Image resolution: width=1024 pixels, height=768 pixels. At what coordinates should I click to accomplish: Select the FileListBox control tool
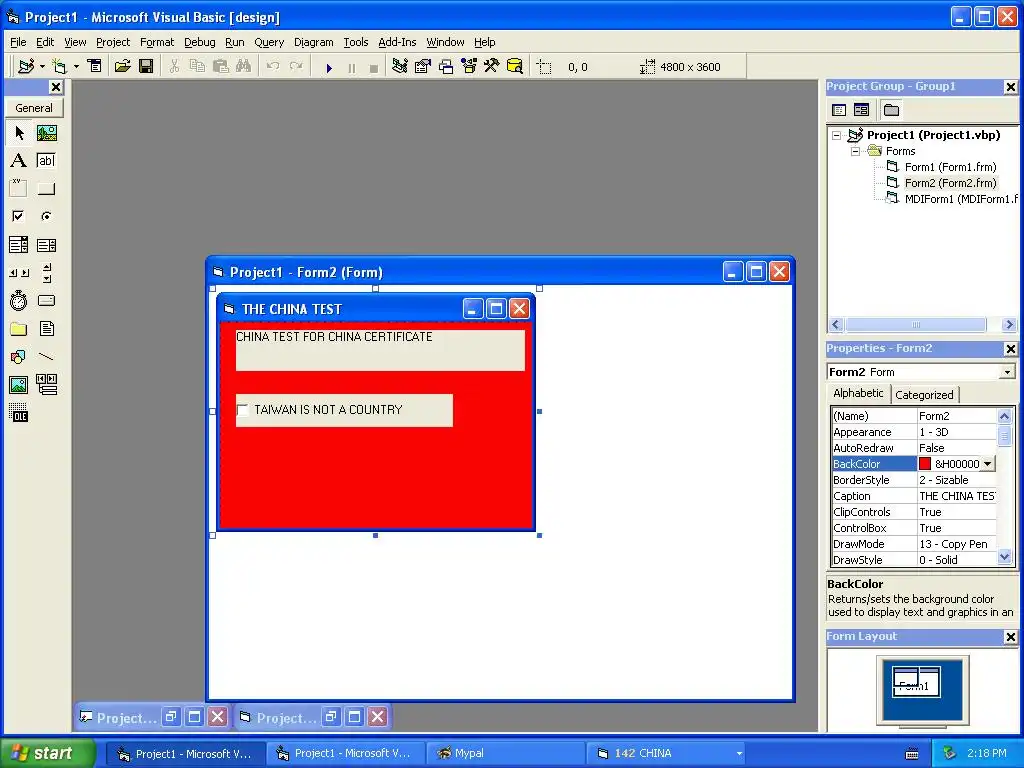[46, 328]
